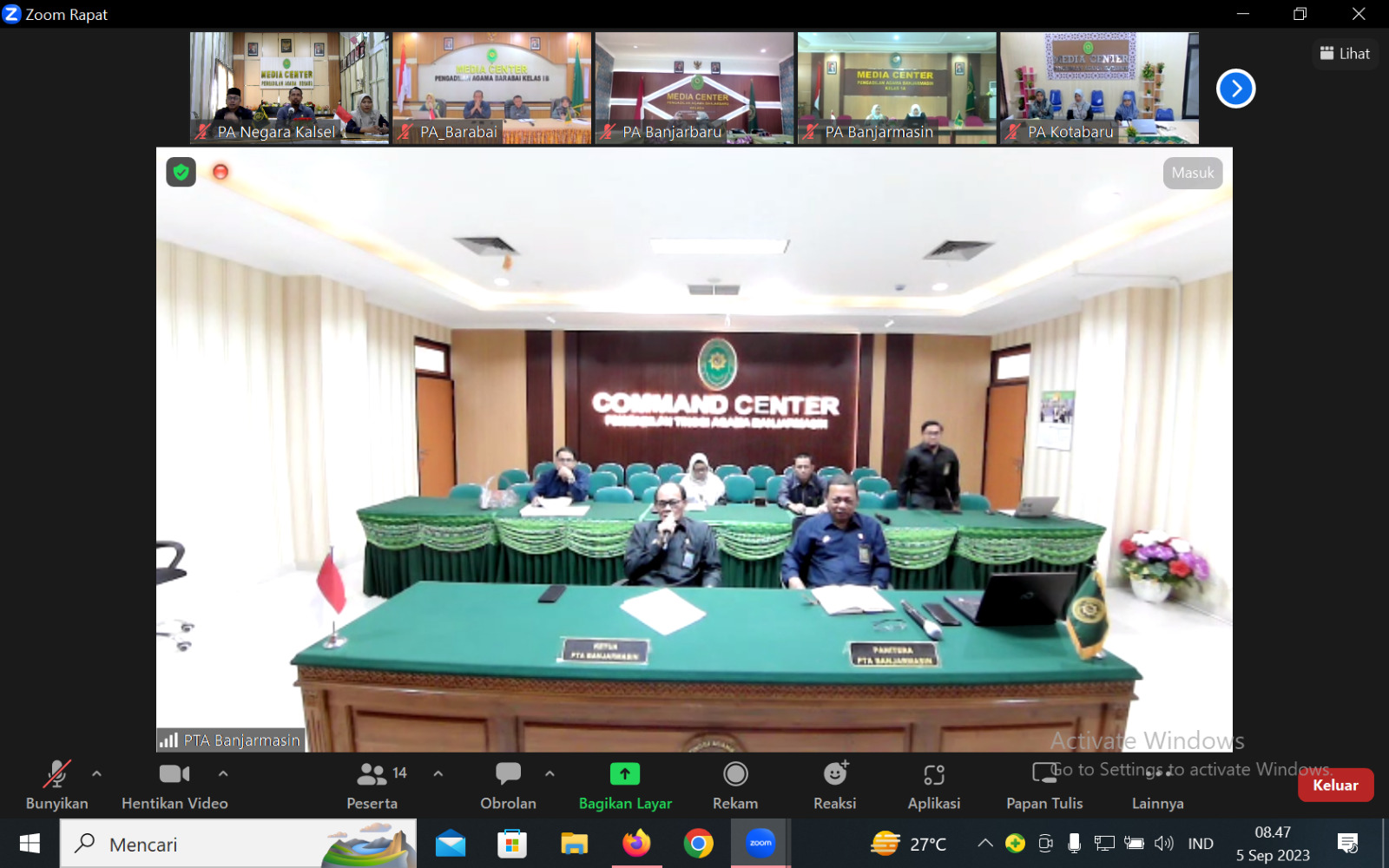Open the Lihat view menu

coord(1345,54)
